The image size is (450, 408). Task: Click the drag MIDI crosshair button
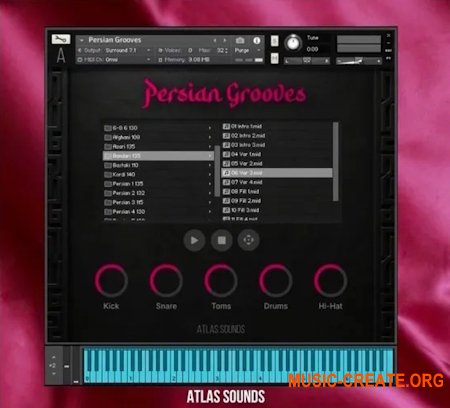coord(248,240)
